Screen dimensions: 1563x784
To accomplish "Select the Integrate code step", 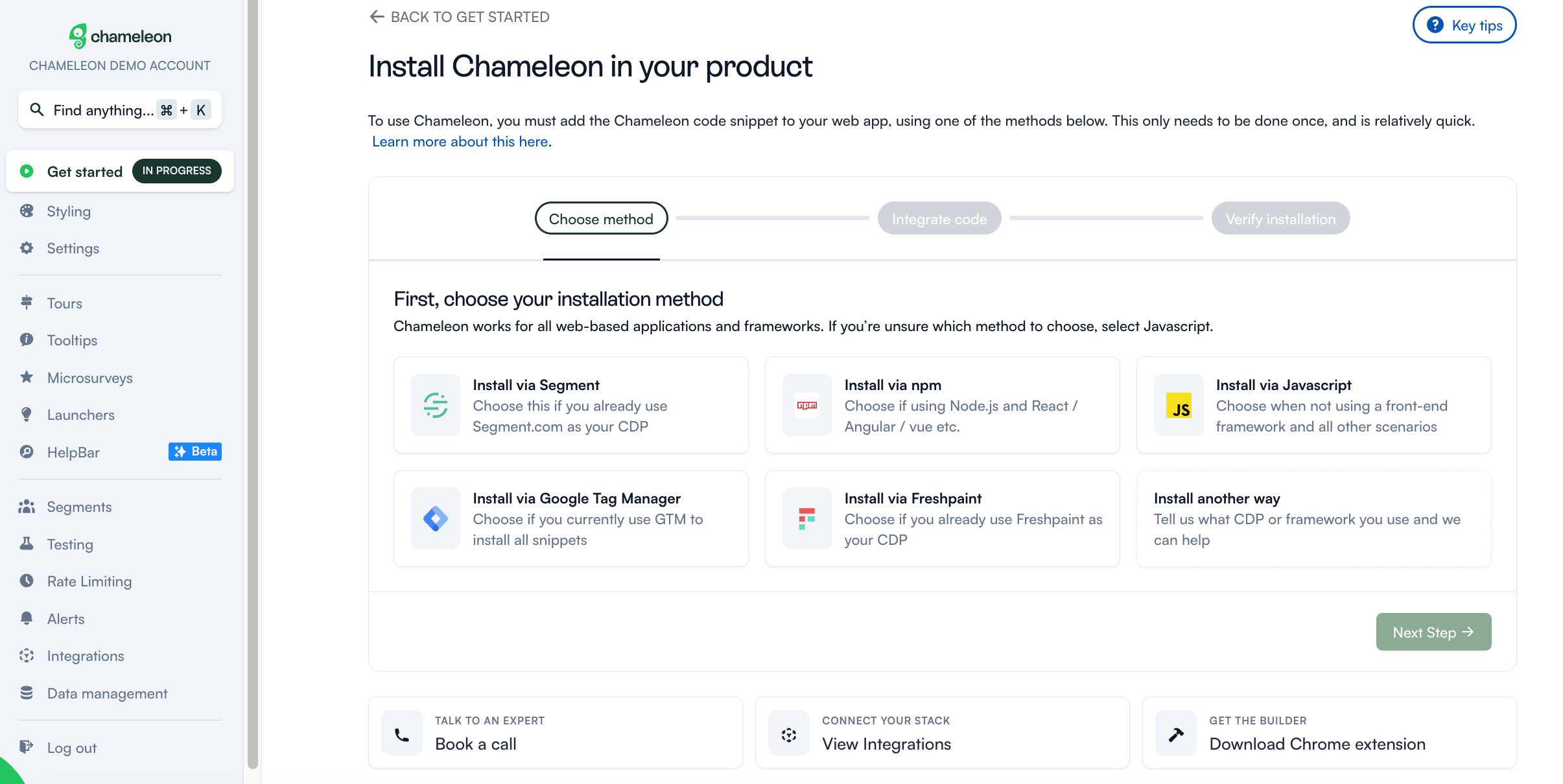I will (x=939, y=218).
